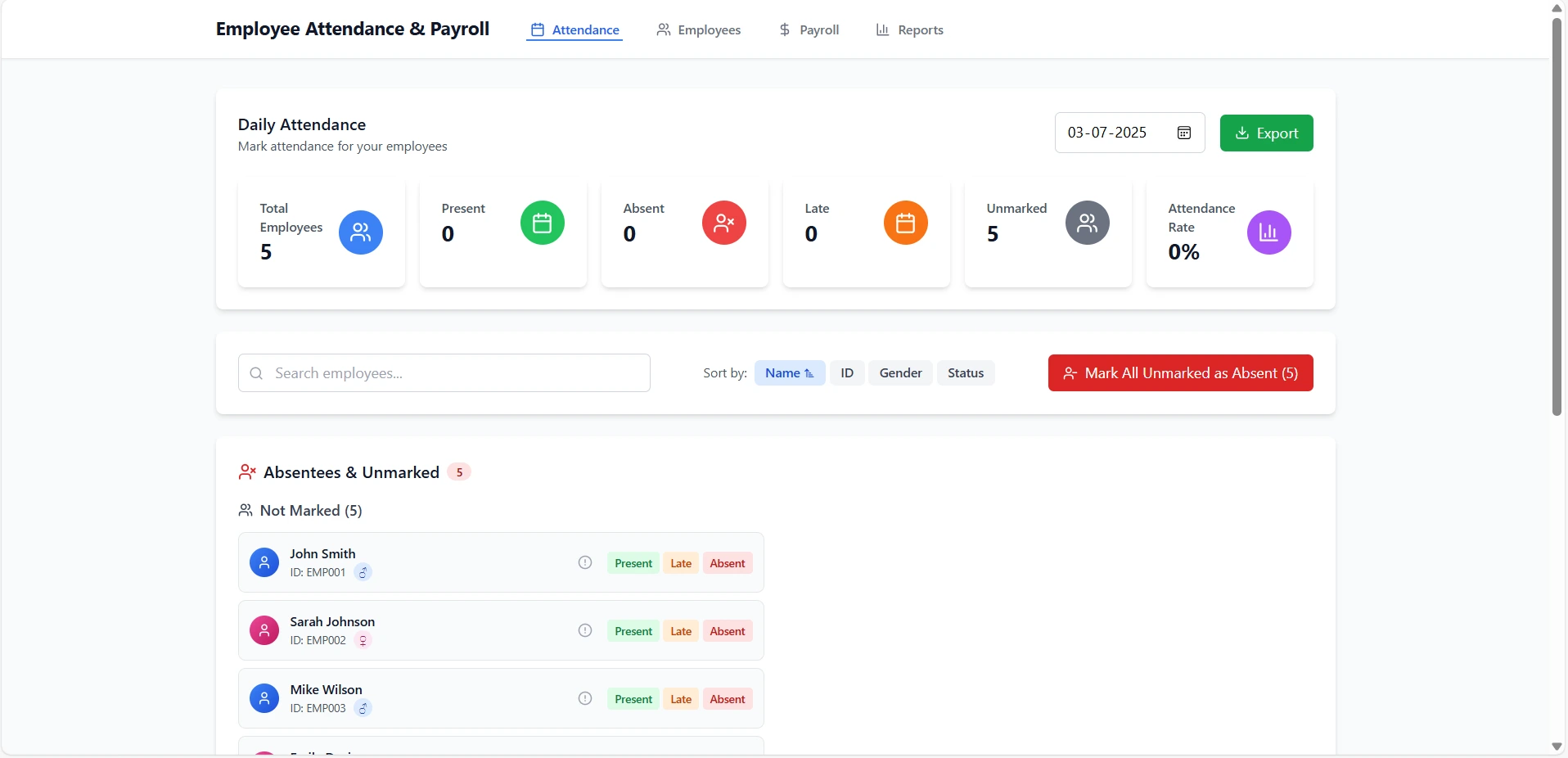Toggle the Name sort direction arrow
The width and height of the screenshot is (1568, 758).
pyautogui.click(x=809, y=372)
